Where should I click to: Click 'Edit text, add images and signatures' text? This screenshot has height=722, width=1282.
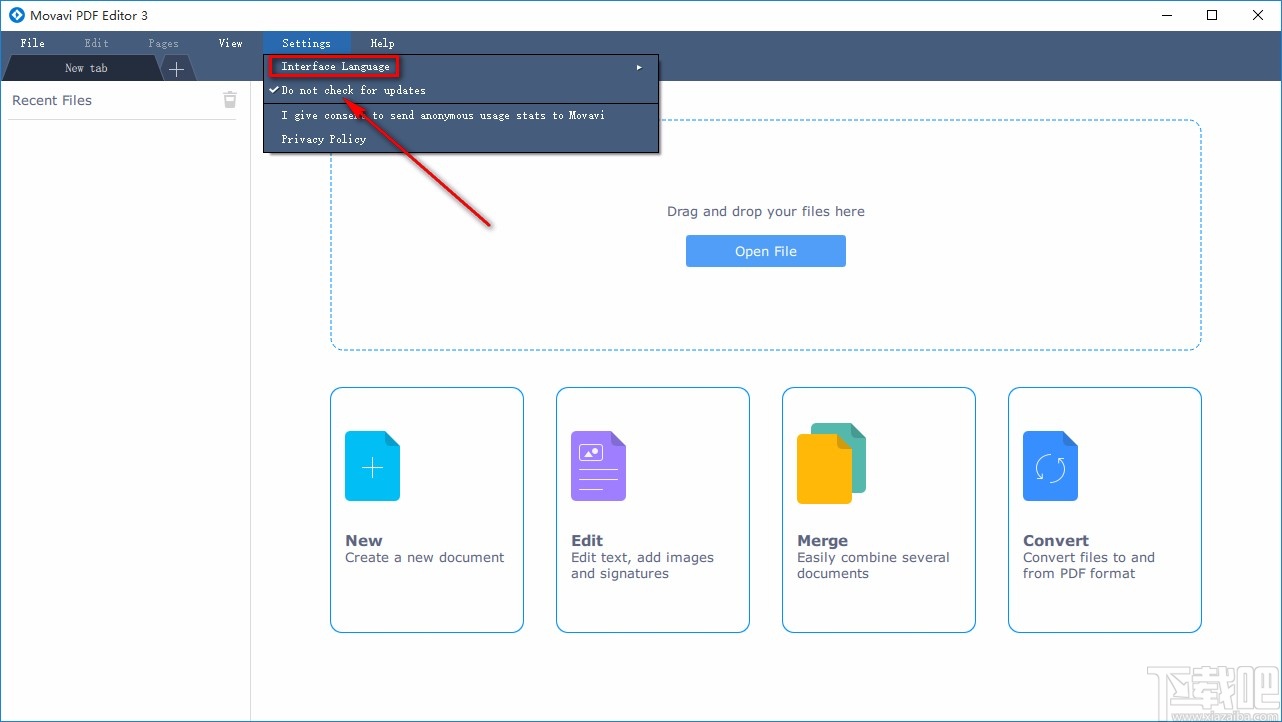coord(643,566)
